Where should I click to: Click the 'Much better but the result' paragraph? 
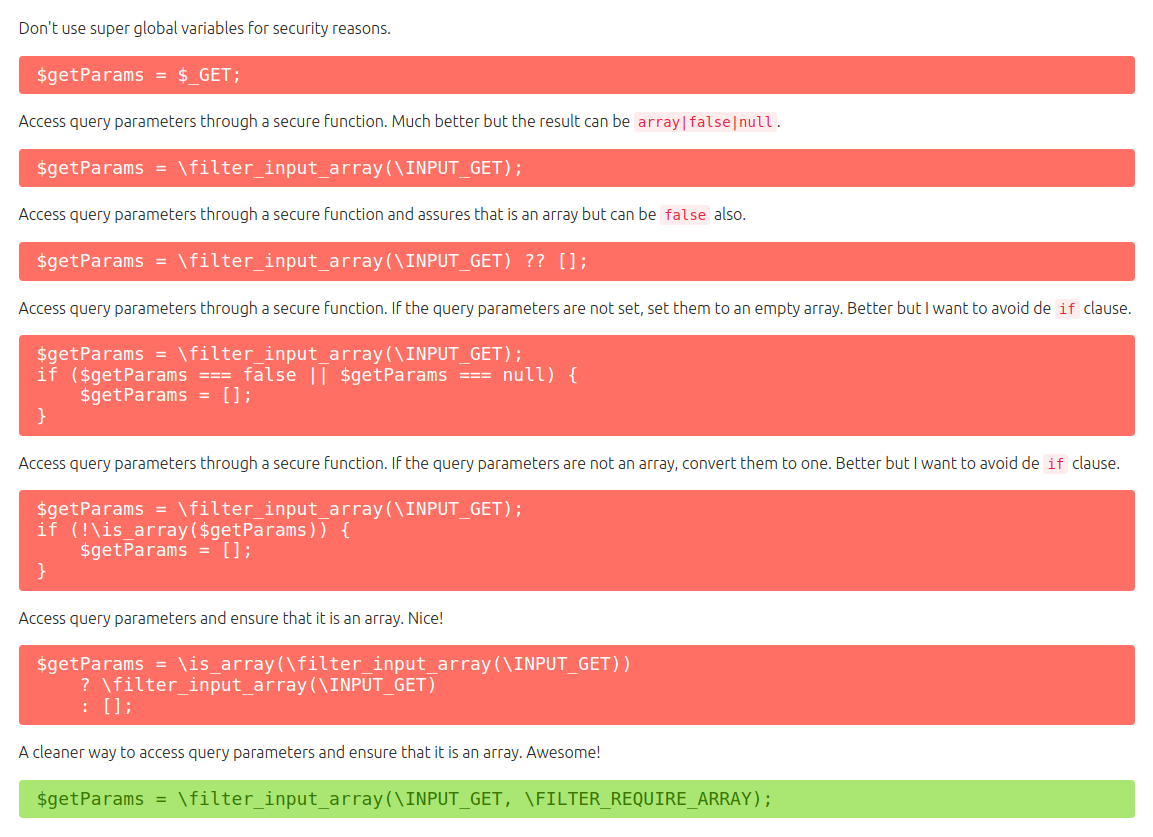(399, 121)
